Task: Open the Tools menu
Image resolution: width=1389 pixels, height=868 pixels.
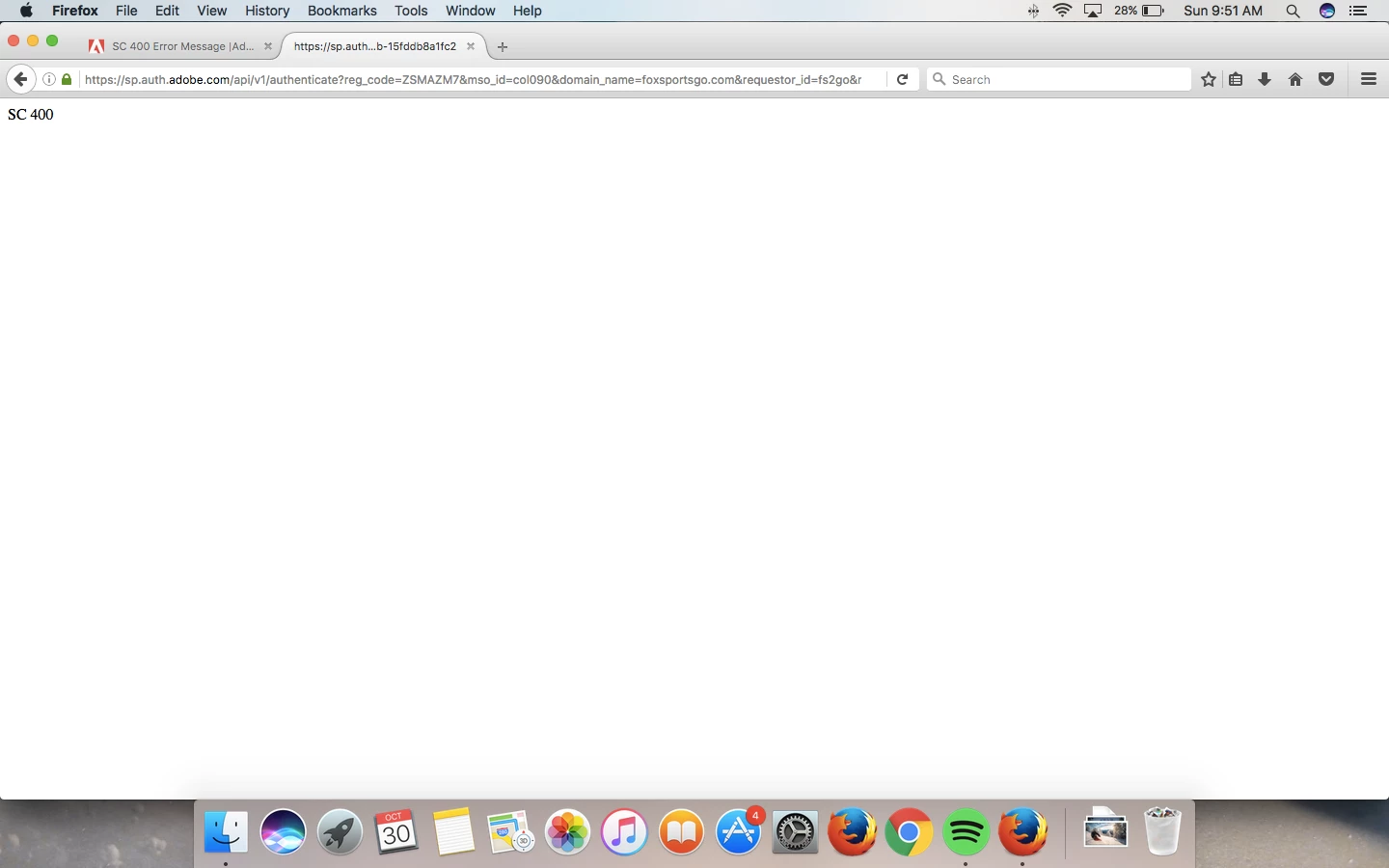Action: point(411,11)
